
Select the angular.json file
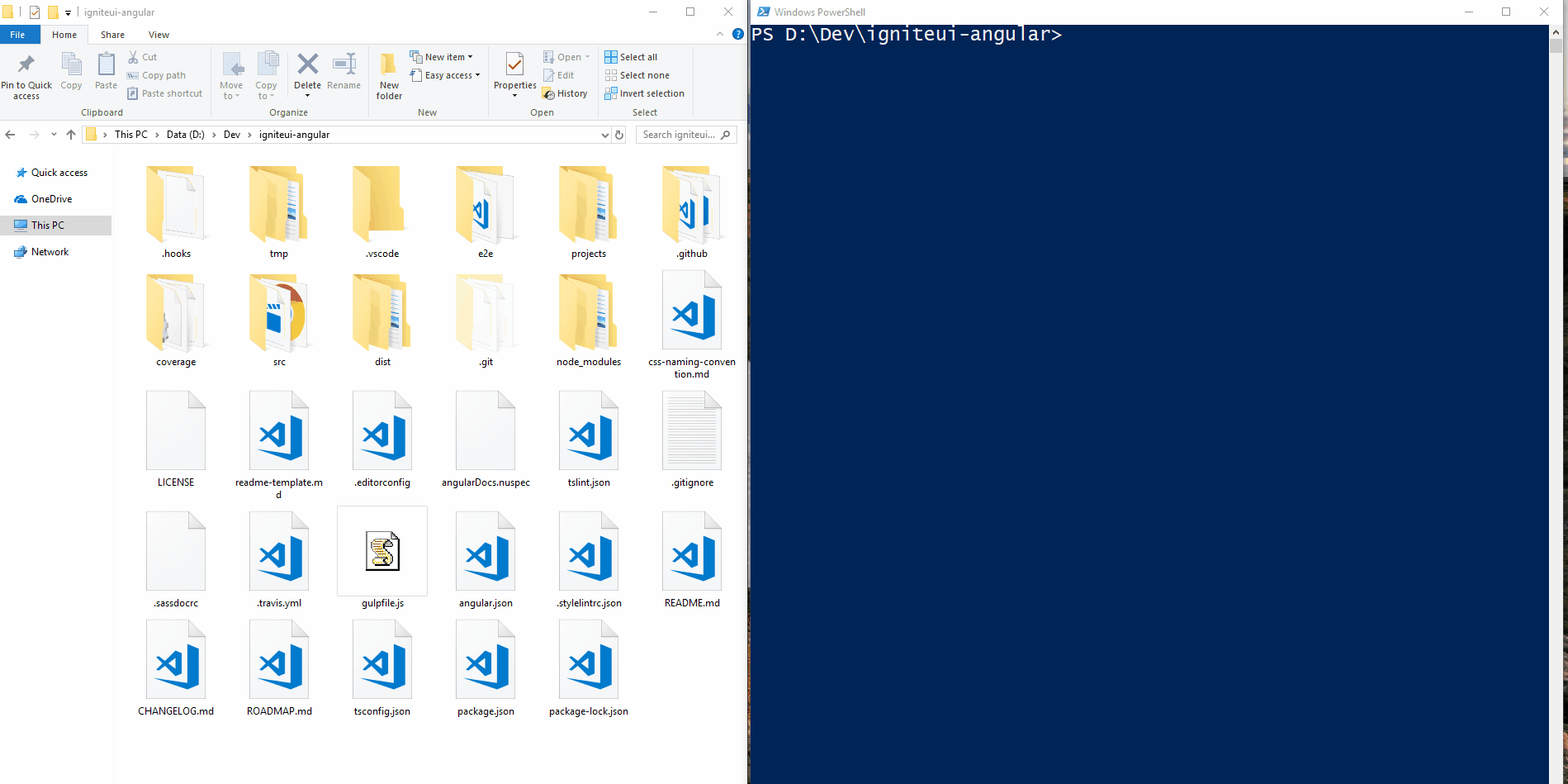tap(486, 560)
